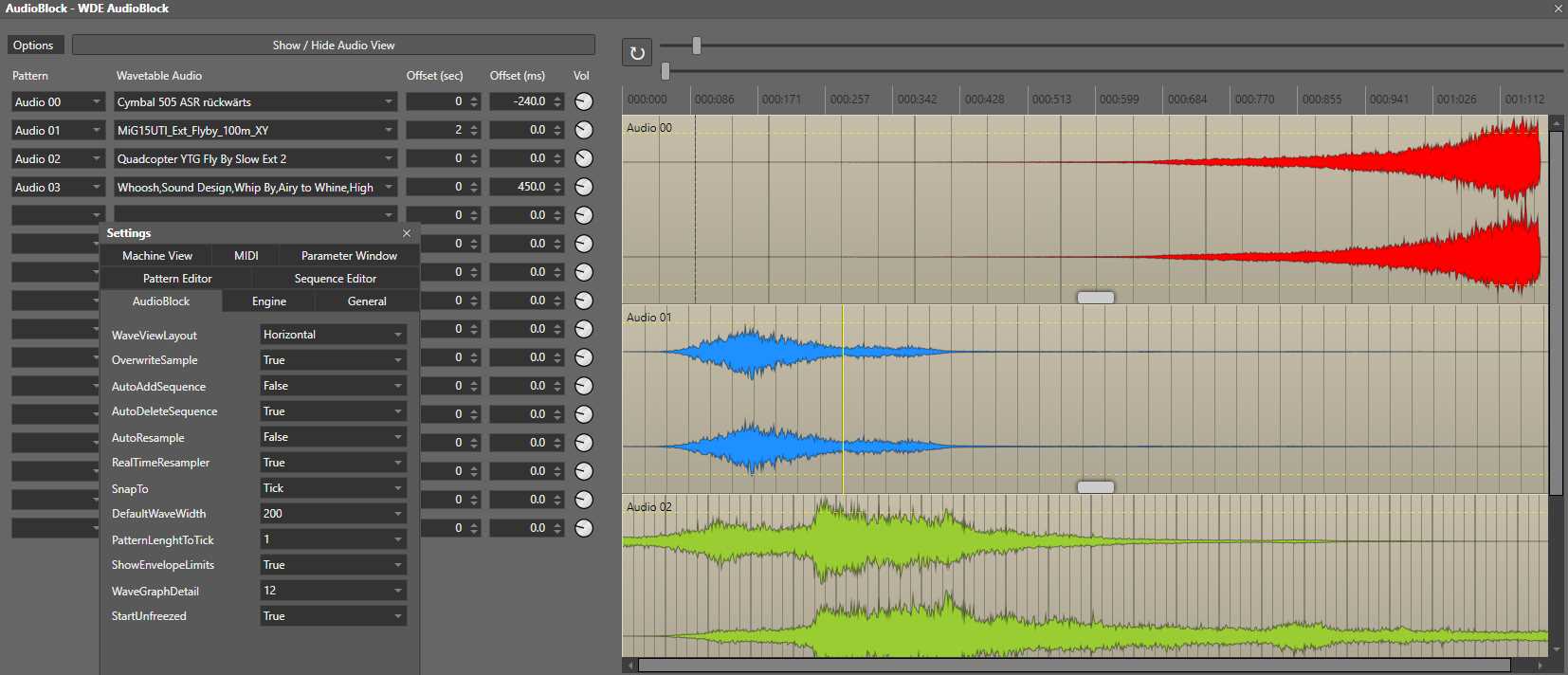Open the Pattern Editor settings tab
Screen dimensions: 1568x675
click(177, 279)
